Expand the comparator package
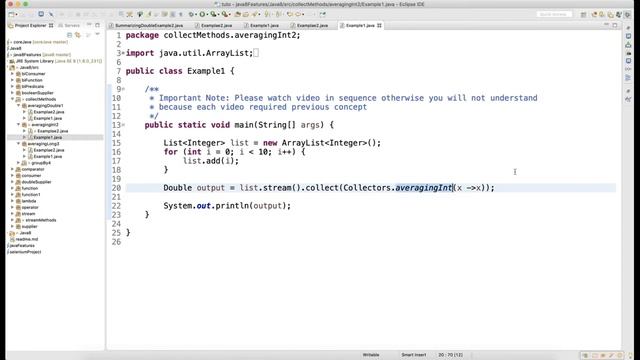The image size is (640, 360). click(12, 169)
